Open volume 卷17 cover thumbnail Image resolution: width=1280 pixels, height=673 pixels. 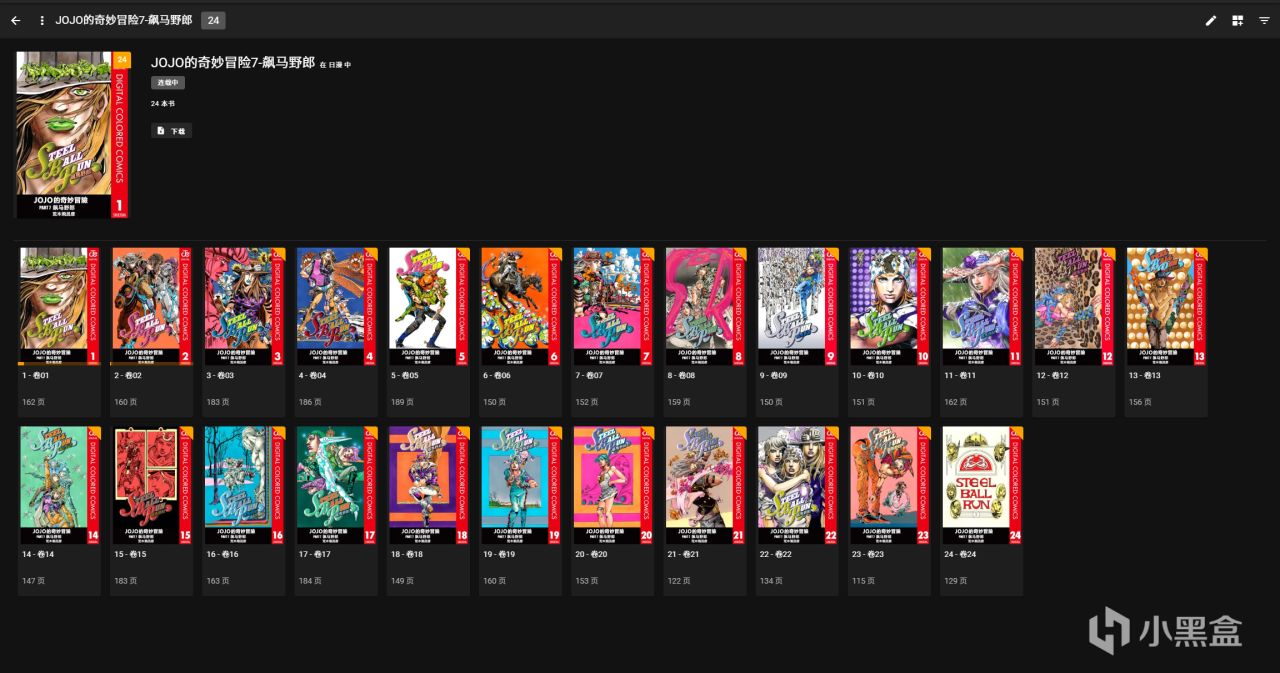coord(336,485)
